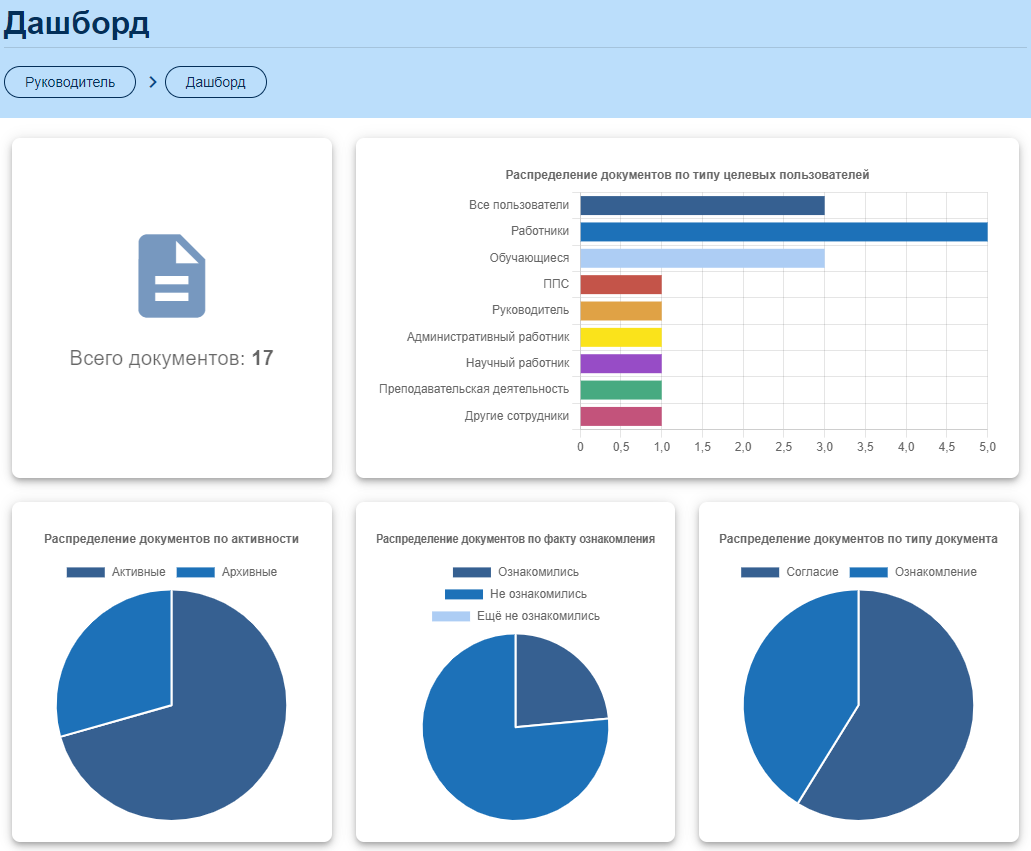Open the Руководитель breadcrumb

[70, 82]
